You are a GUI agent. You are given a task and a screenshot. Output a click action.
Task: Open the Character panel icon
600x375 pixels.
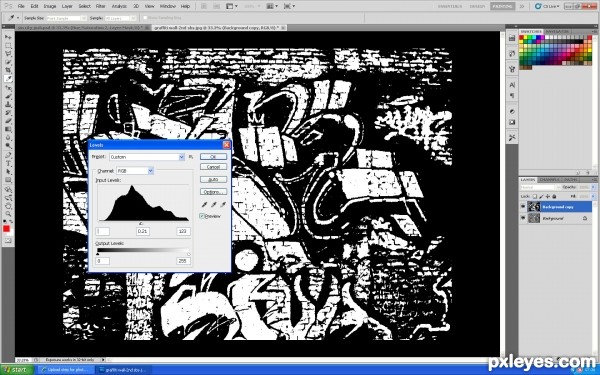[512, 85]
